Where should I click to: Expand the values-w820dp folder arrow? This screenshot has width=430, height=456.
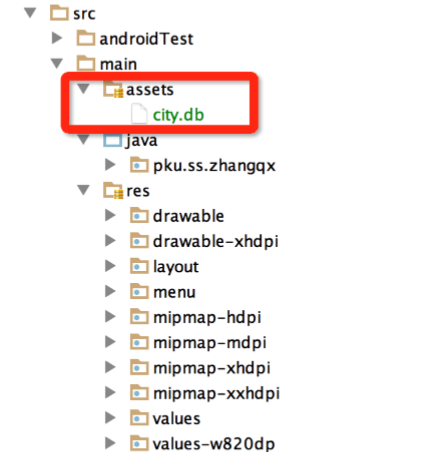click(110, 443)
